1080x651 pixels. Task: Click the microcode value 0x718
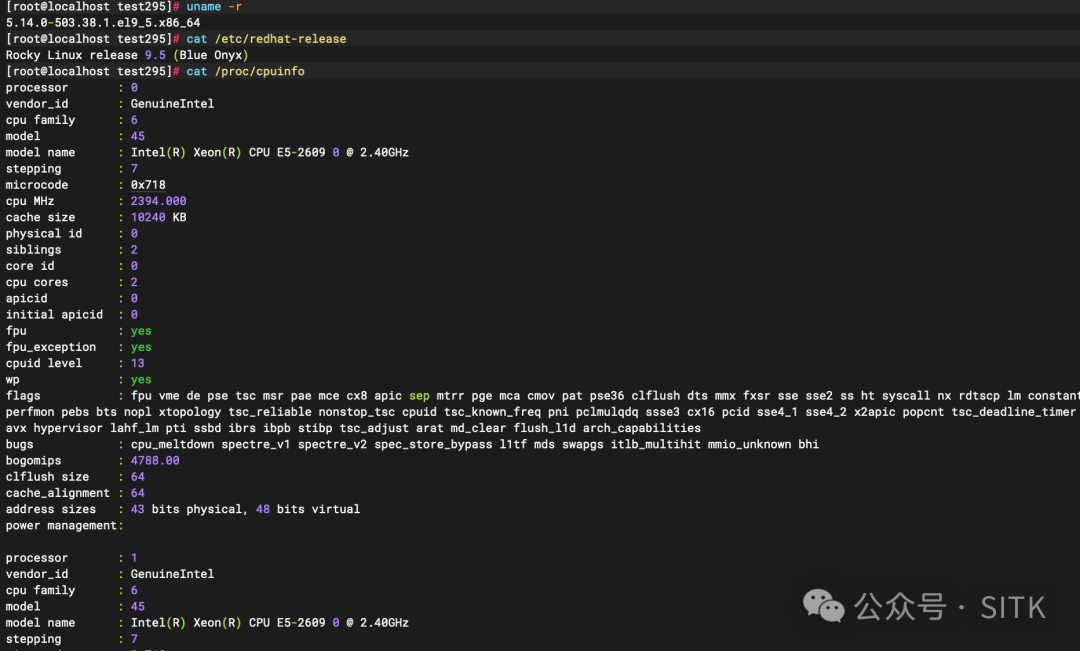[x=148, y=185]
